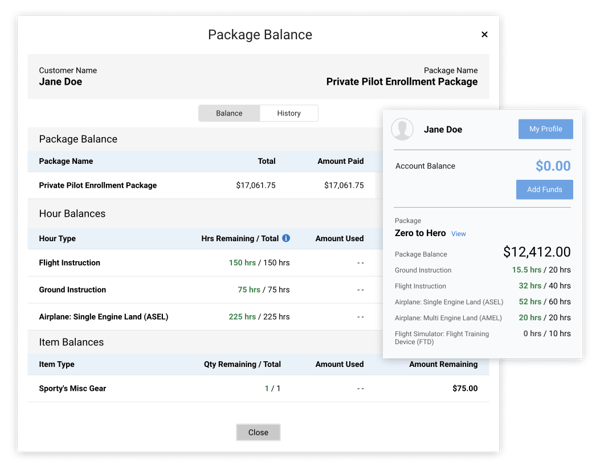Click the Flight Simulator: Flight Training Device label
This screenshot has width=600, height=475.
click(442, 338)
